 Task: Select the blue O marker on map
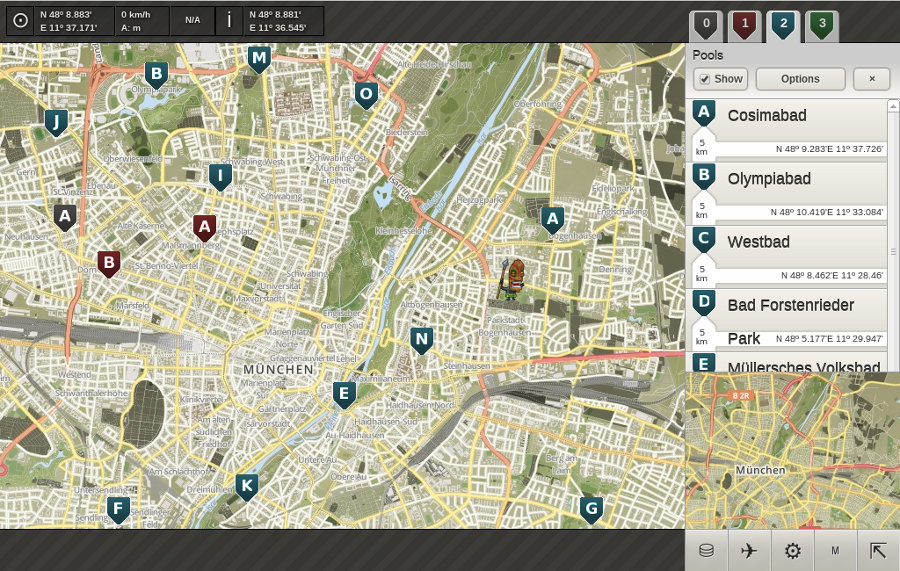point(366,95)
